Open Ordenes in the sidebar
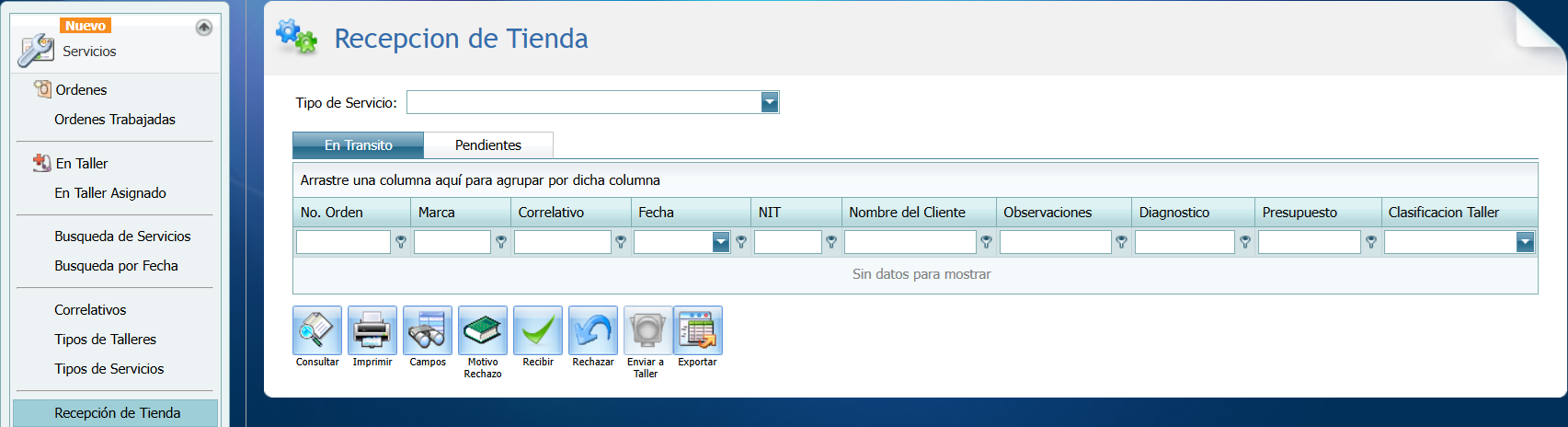 click(x=81, y=89)
